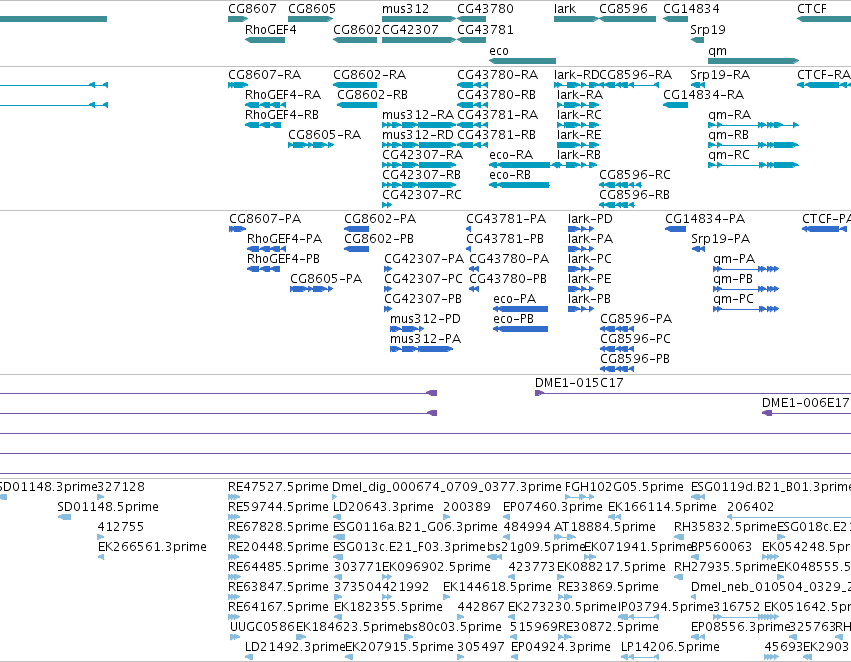The image size is (851, 662).
Task: Open the RhoGEF4-RB transcript label
Action: click(282, 114)
